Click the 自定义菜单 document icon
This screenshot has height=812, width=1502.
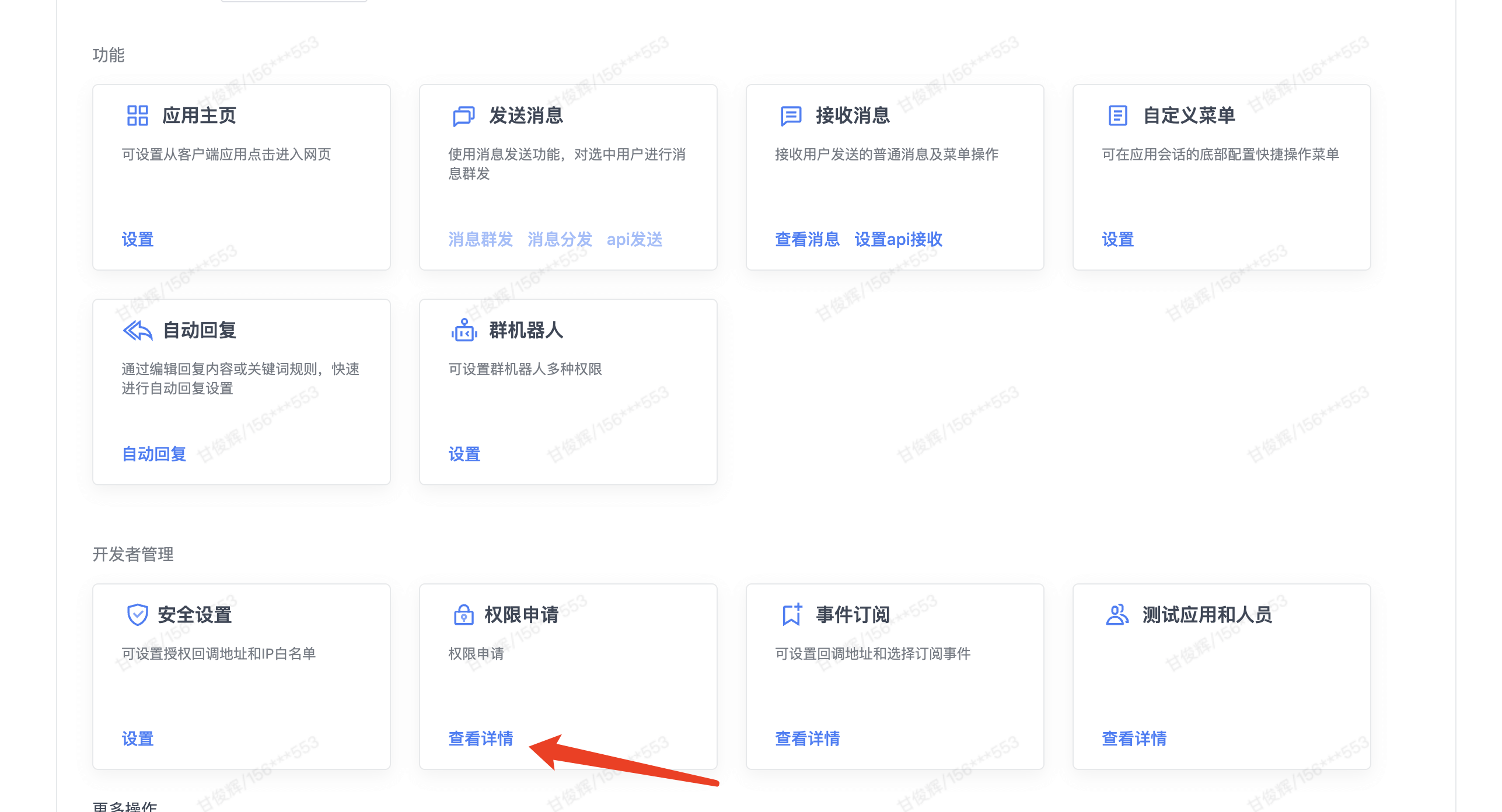1117,116
